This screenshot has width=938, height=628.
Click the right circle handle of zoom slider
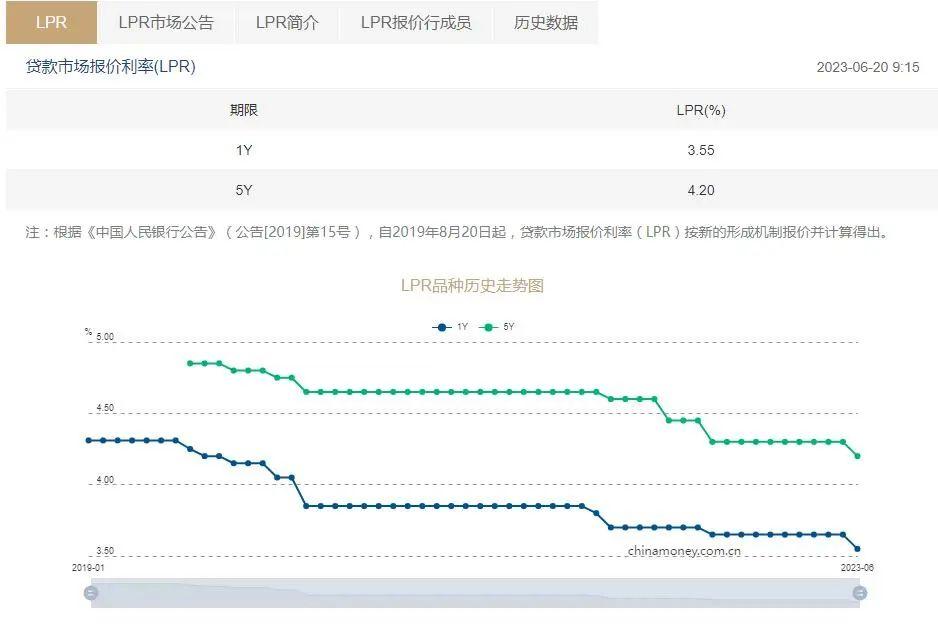click(861, 593)
